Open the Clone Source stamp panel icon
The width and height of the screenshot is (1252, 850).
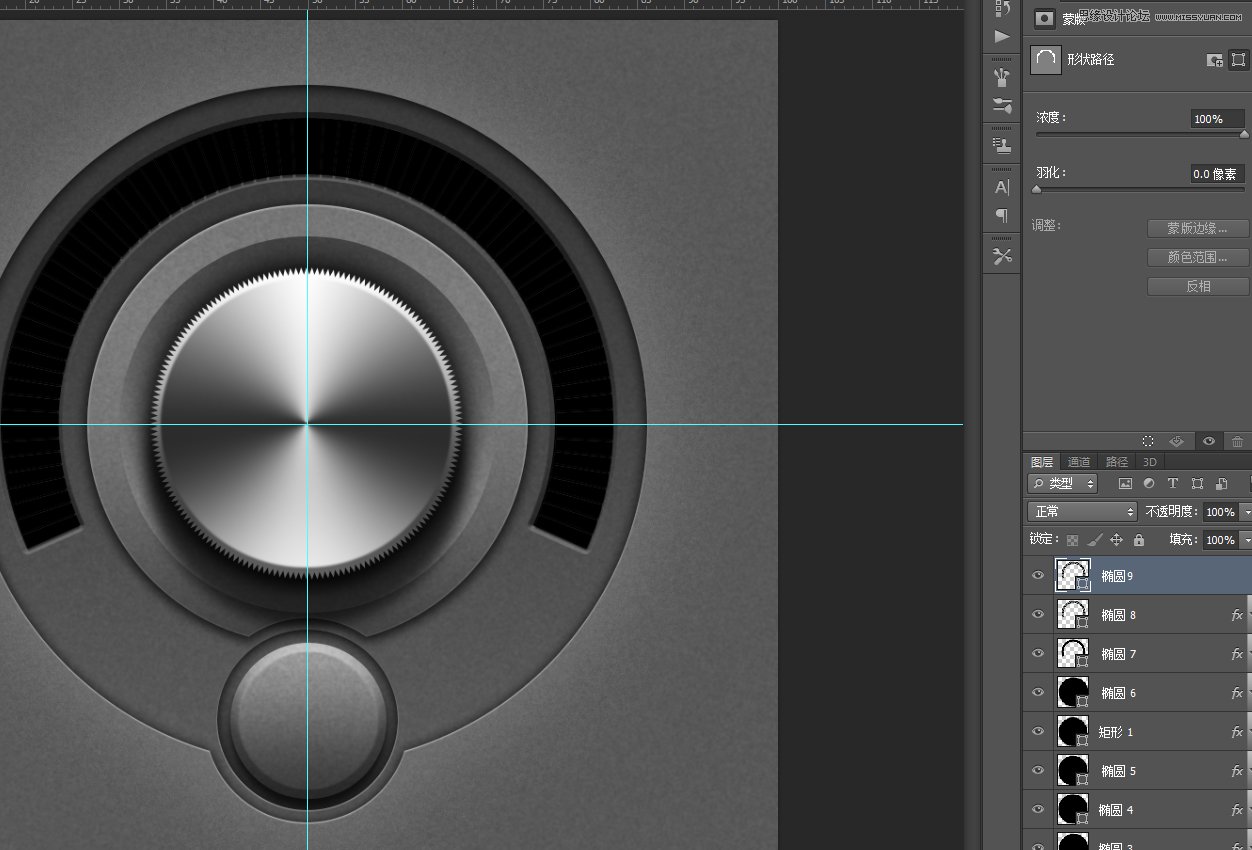[1001, 146]
